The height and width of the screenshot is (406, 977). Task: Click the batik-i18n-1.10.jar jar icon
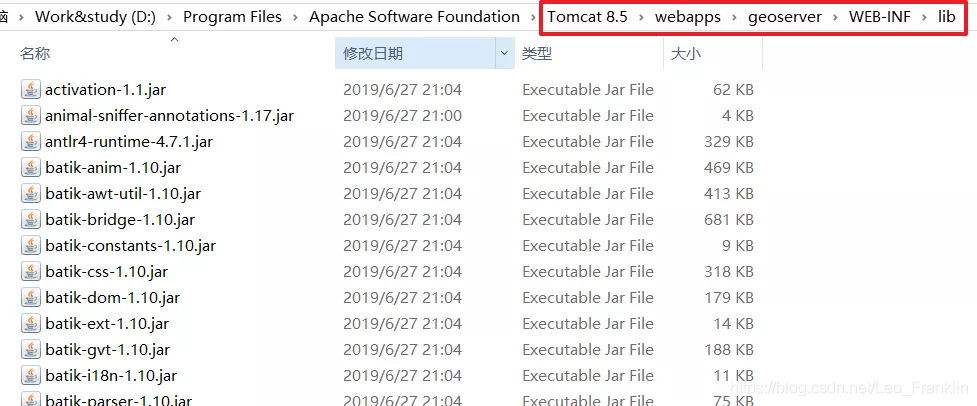pyautogui.click(x=31, y=376)
